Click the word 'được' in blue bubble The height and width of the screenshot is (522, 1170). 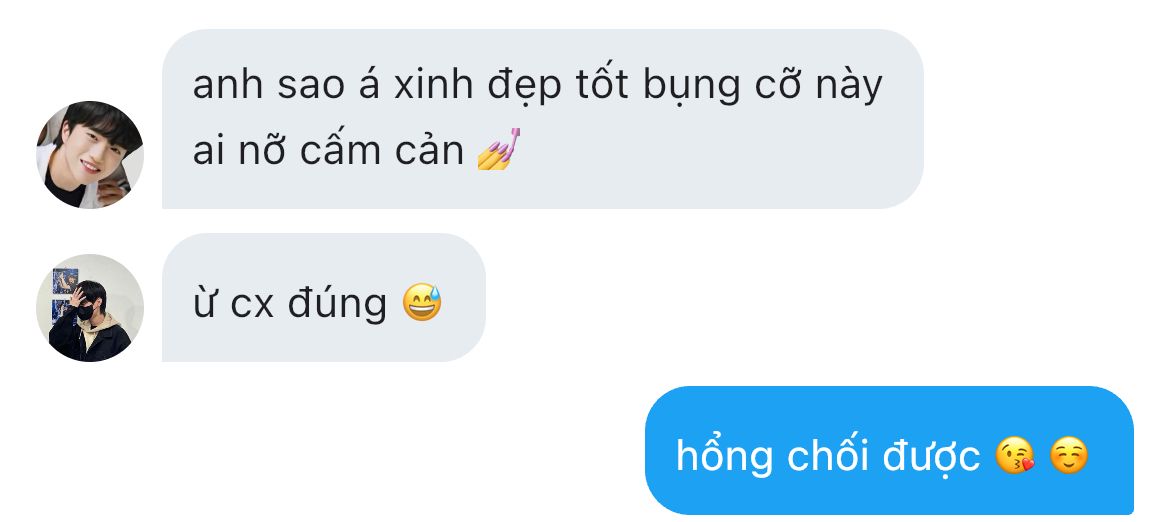click(931, 456)
